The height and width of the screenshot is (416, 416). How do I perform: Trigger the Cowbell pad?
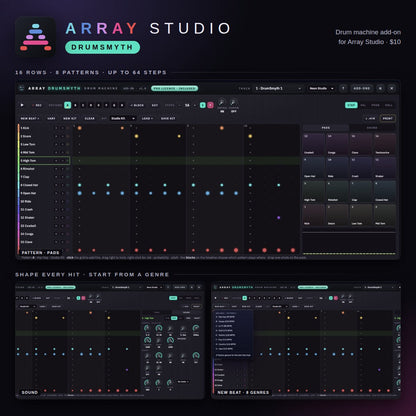click(x=314, y=144)
